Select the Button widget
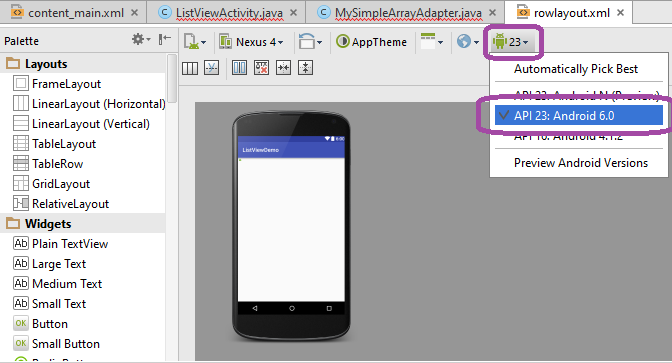The image size is (672, 363). pos(40,324)
